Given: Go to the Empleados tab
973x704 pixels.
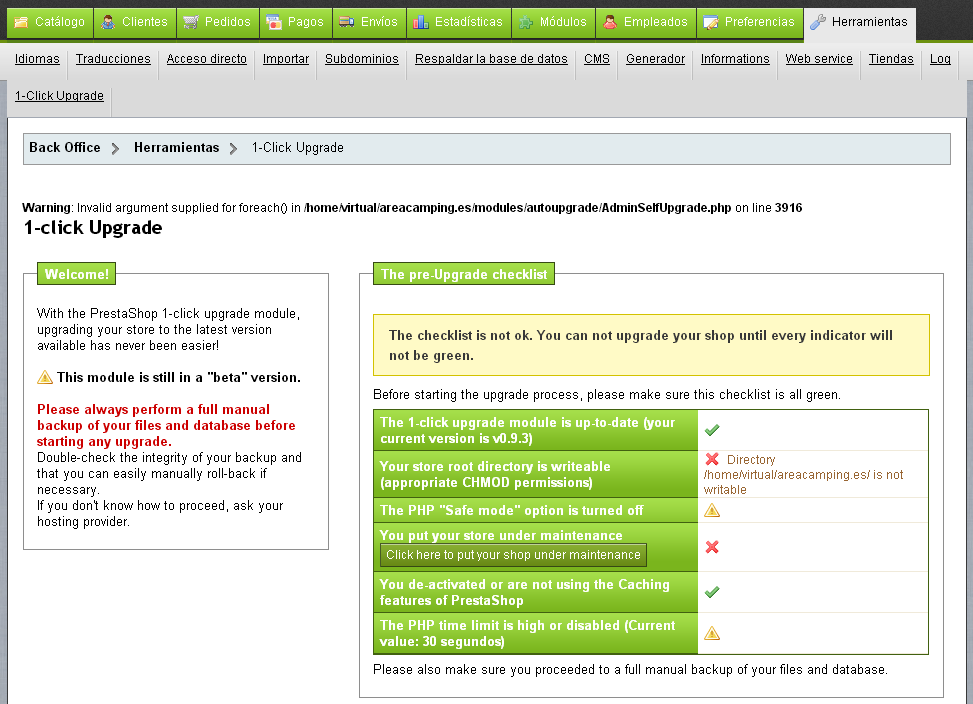Looking at the screenshot, I should click(646, 22).
